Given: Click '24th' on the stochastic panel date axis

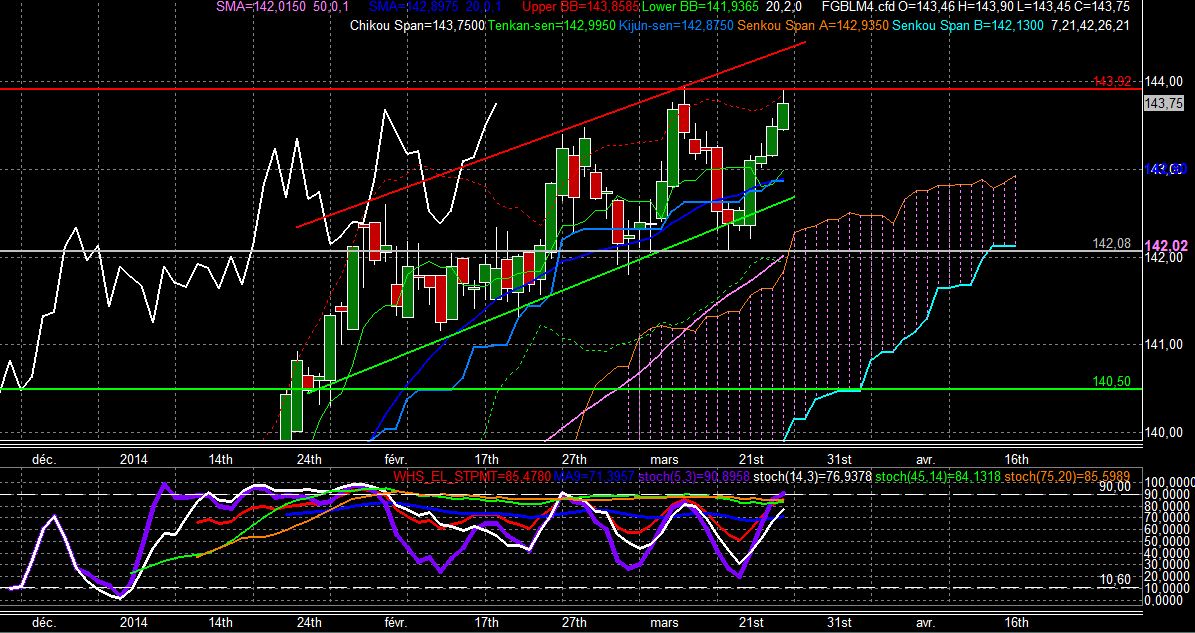Looking at the screenshot, I should (x=309, y=622).
